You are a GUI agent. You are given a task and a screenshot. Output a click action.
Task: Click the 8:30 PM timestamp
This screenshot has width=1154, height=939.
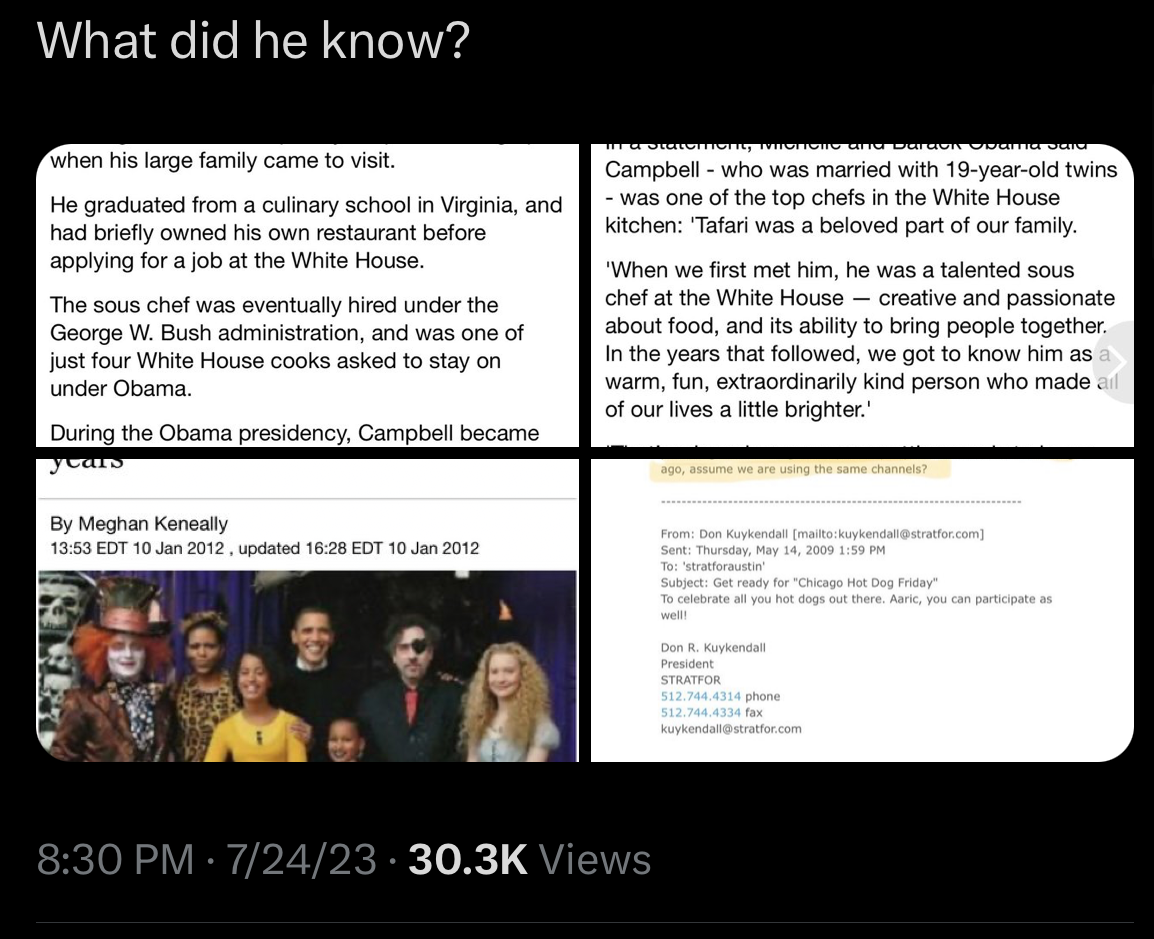(x=115, y=860)
